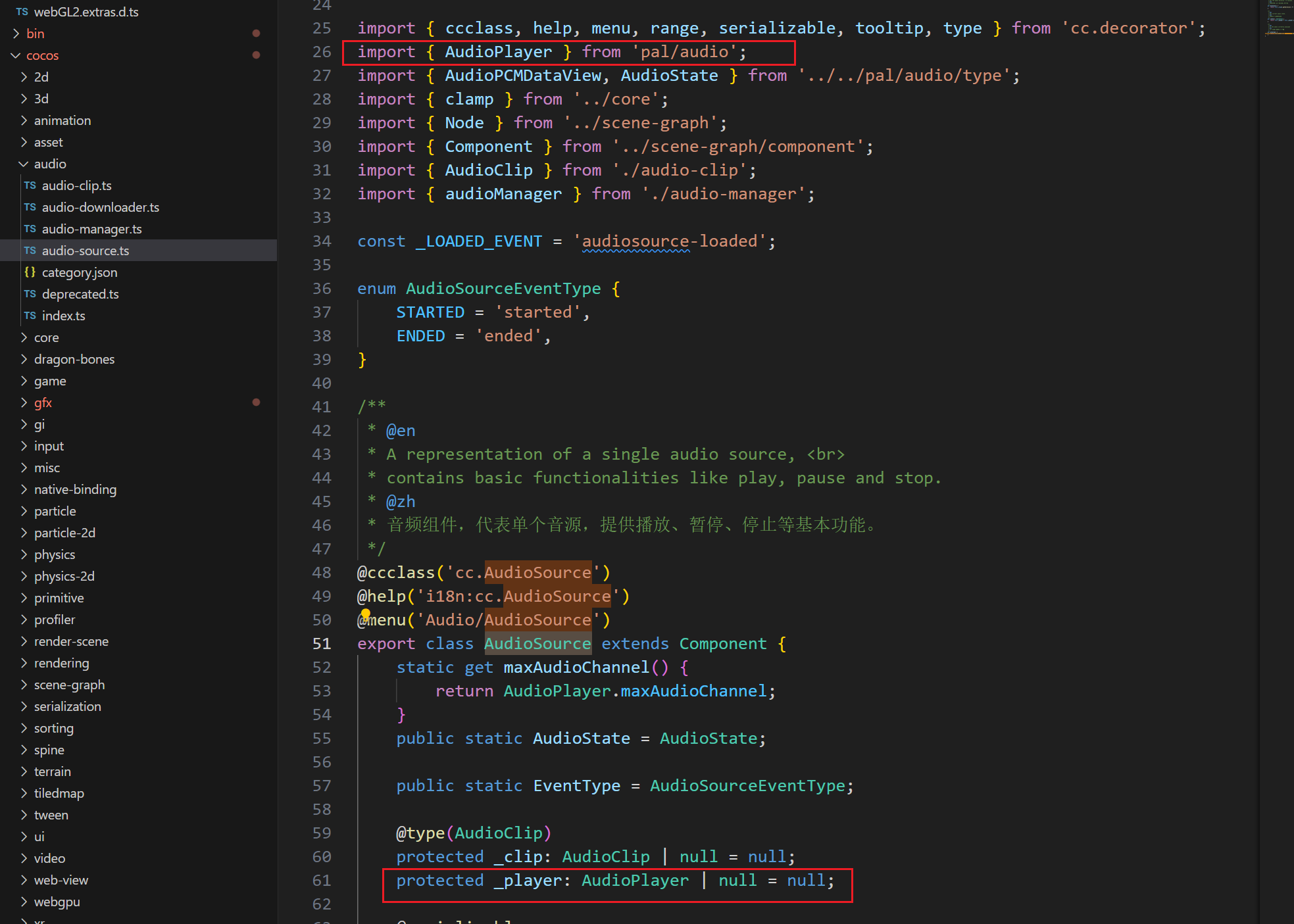The image size is (1294, 924).
Task: Click the TS icon beside audio-manager.ts
Action: tap(30, 229)
